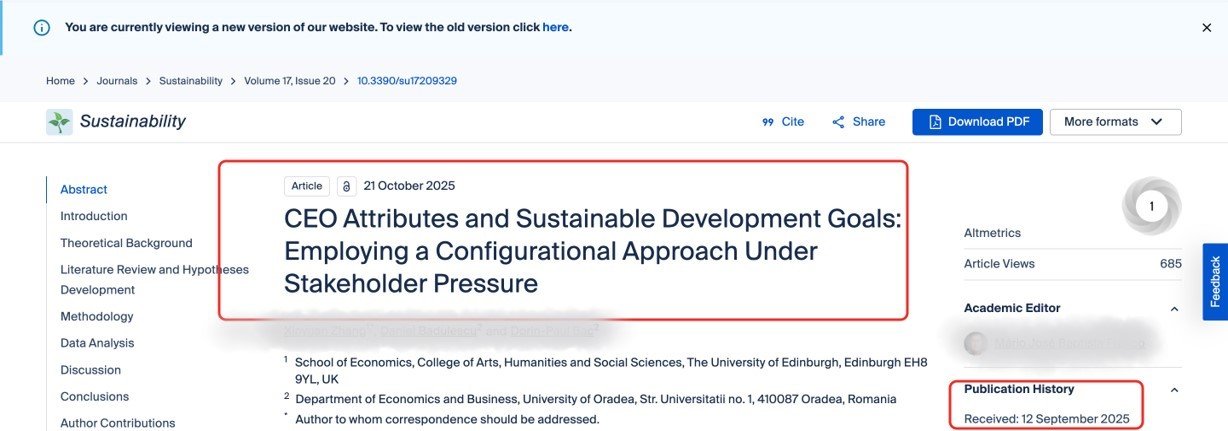Open the Feedback side tab
This screenshot has height=431, width=1228.
(1215, 281)
